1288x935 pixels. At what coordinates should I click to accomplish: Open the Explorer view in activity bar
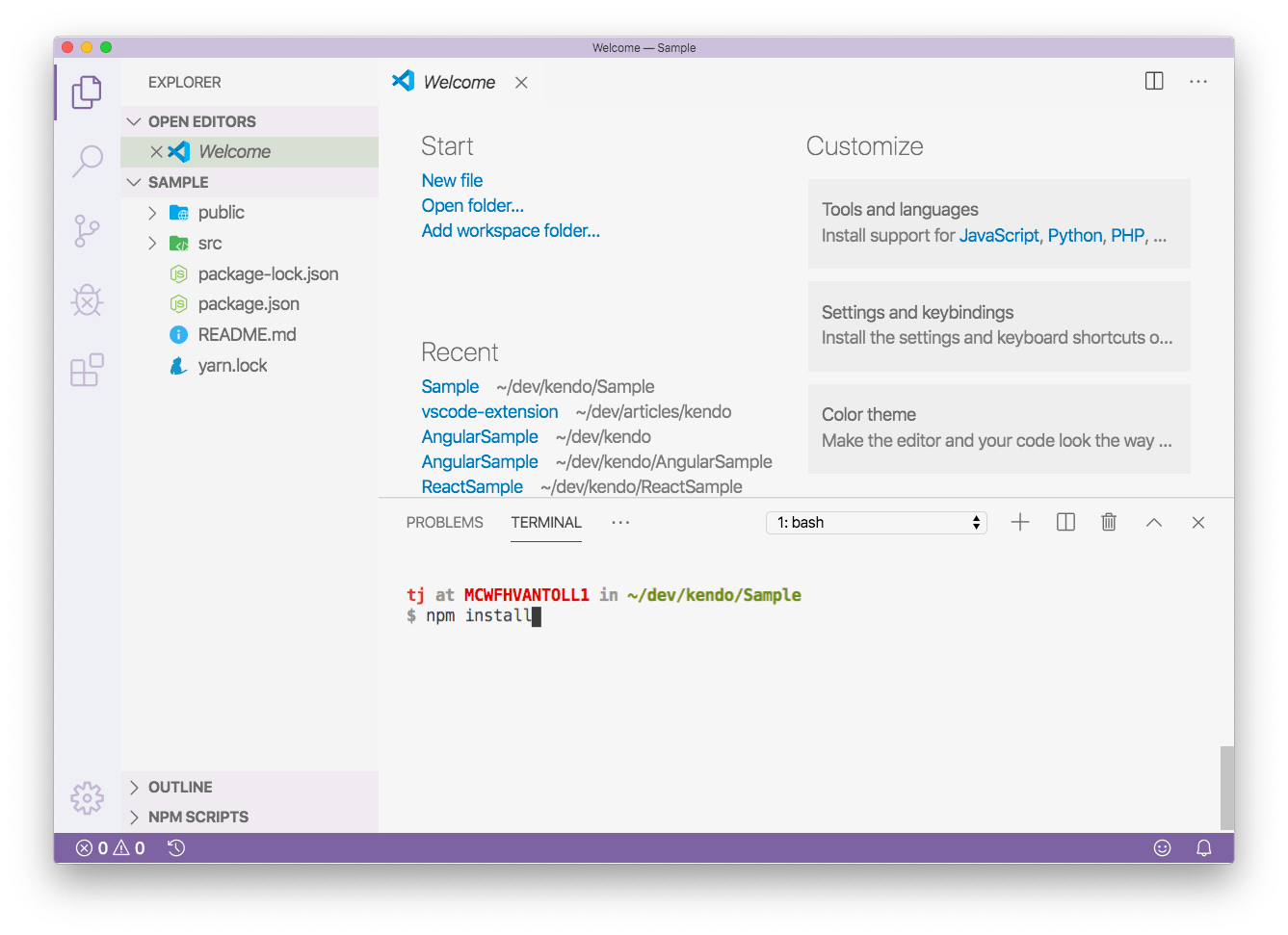87,92
